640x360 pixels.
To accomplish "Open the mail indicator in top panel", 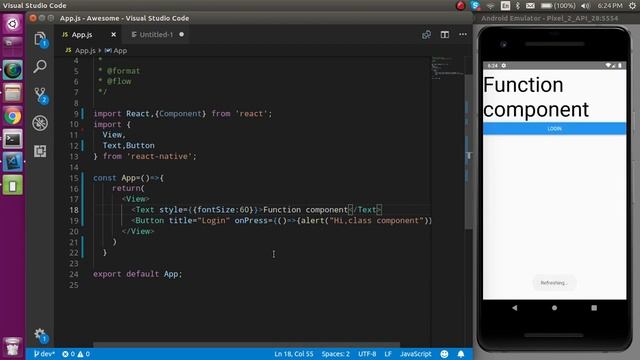I will pos(530,5).
